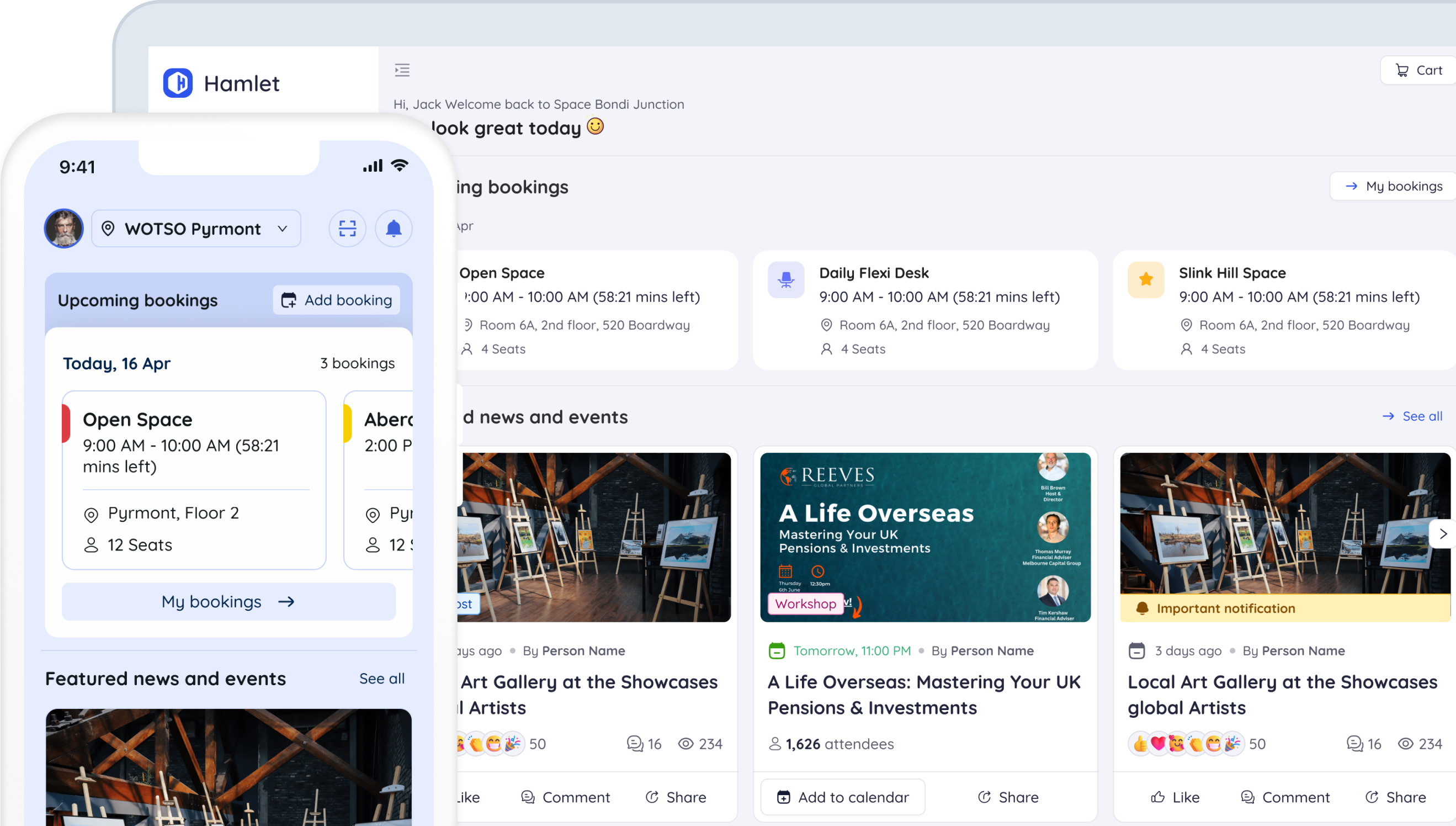Open the A Life Overseas event thumbnail
Screen dimensions: 1456x826
click(925, 537)
